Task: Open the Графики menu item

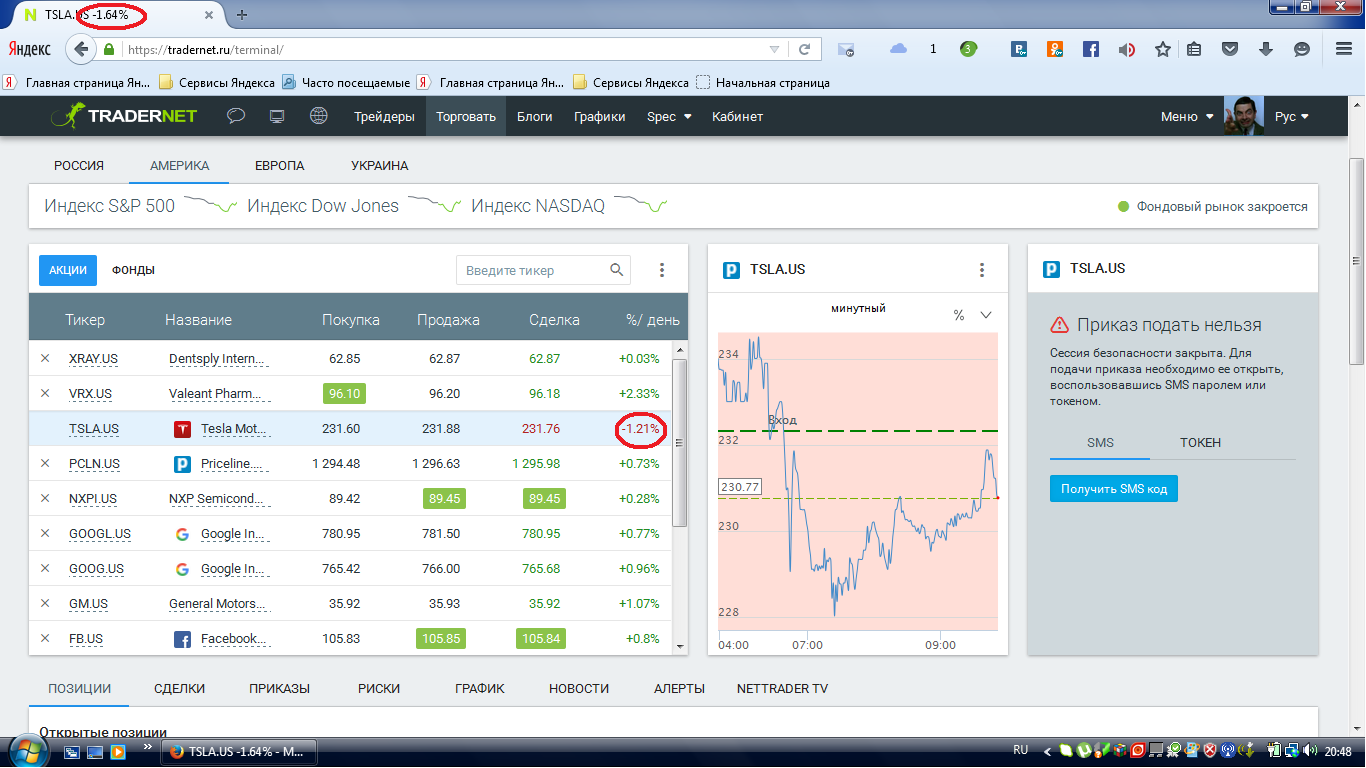Action: (600, 116)
